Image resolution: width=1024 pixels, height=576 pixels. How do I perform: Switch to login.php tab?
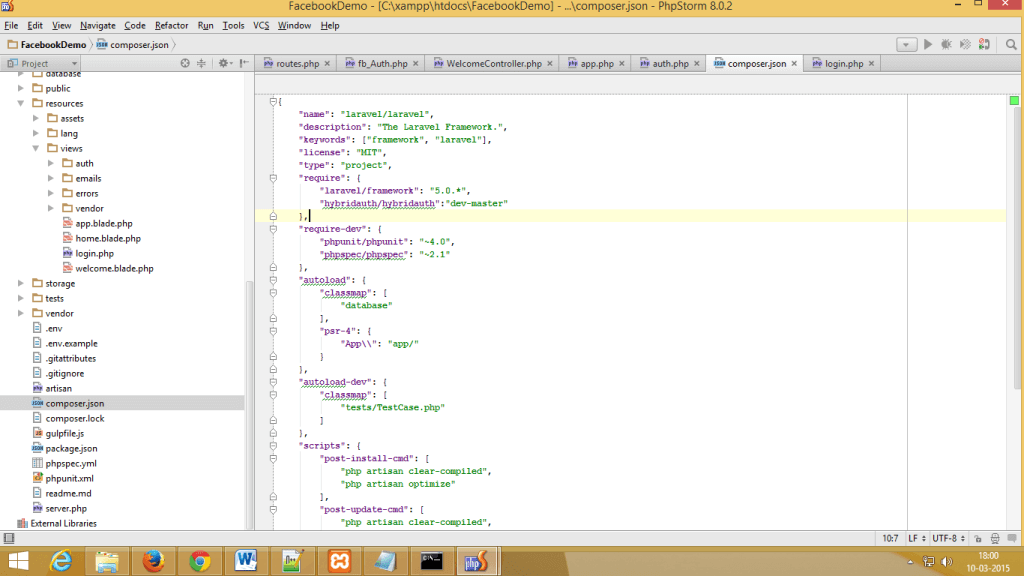(x=844, y=63)
